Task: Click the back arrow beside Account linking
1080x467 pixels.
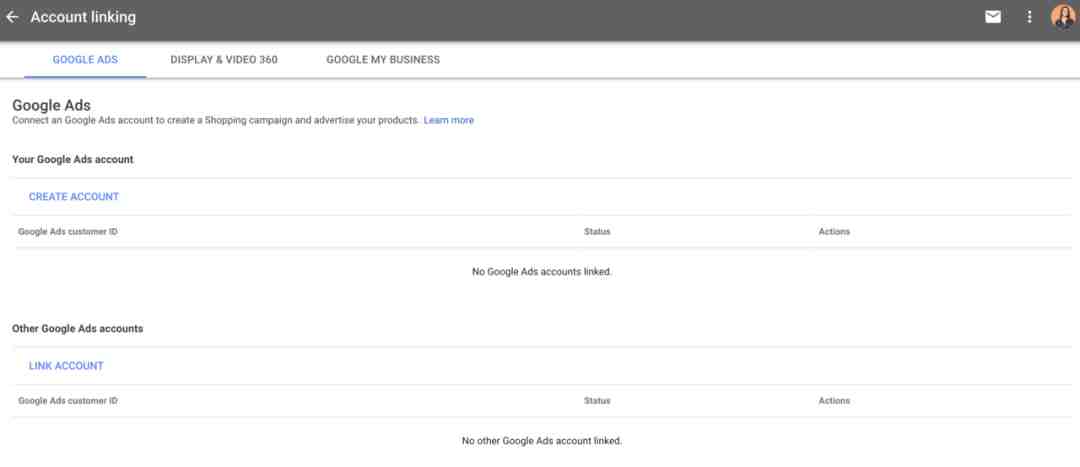Action: tap(12, 17)
